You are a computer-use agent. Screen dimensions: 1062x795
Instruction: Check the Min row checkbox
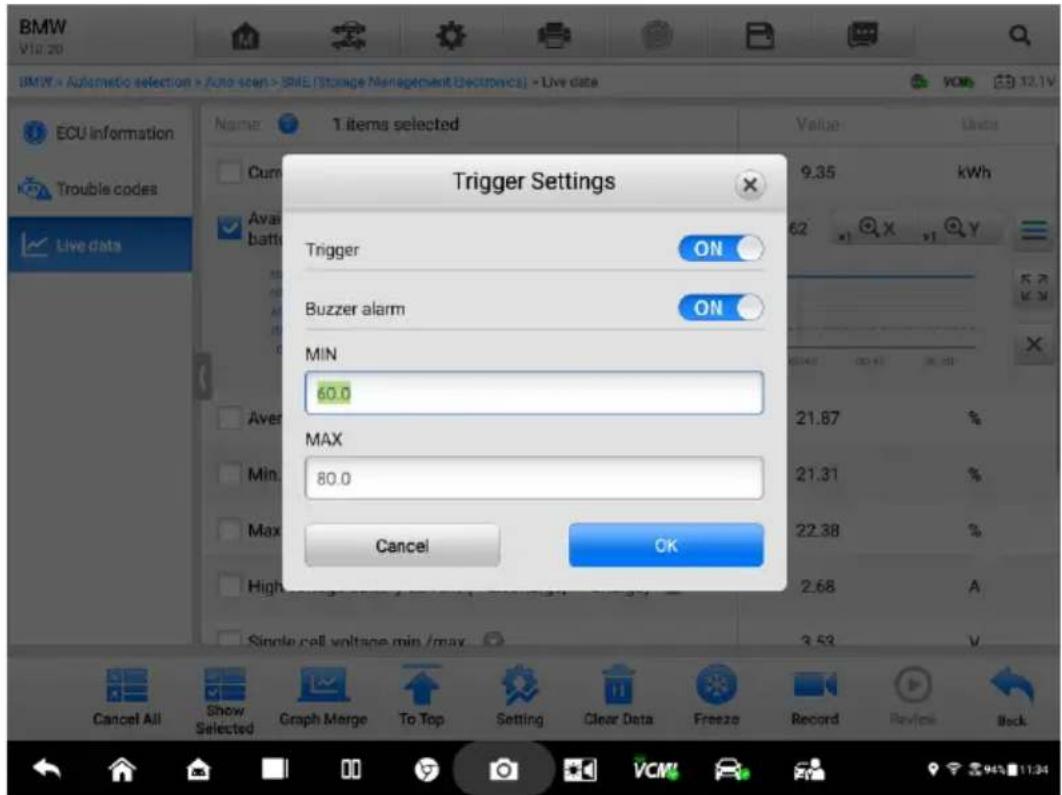coord(230,473)
